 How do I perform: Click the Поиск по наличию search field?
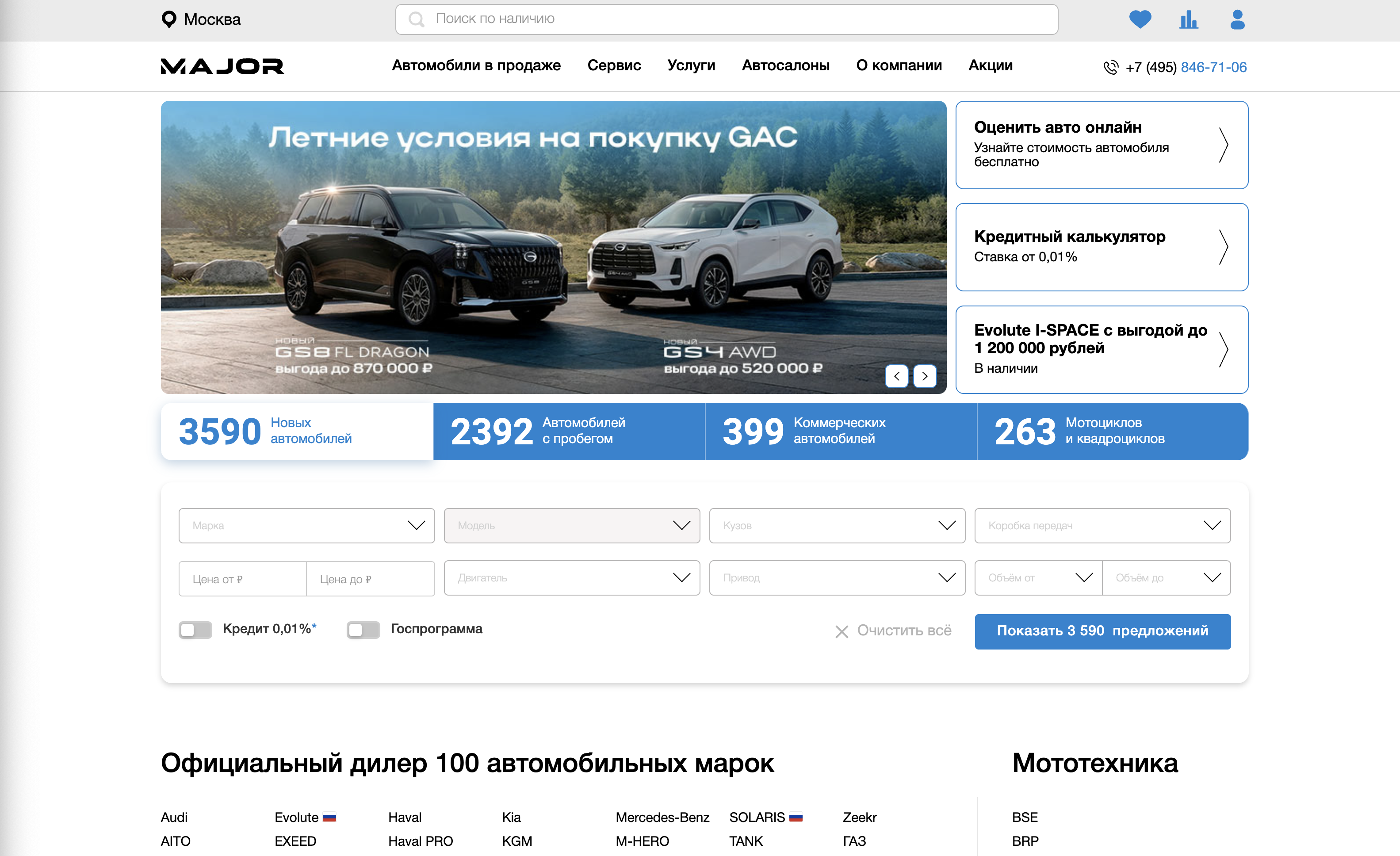coord(727,19)
